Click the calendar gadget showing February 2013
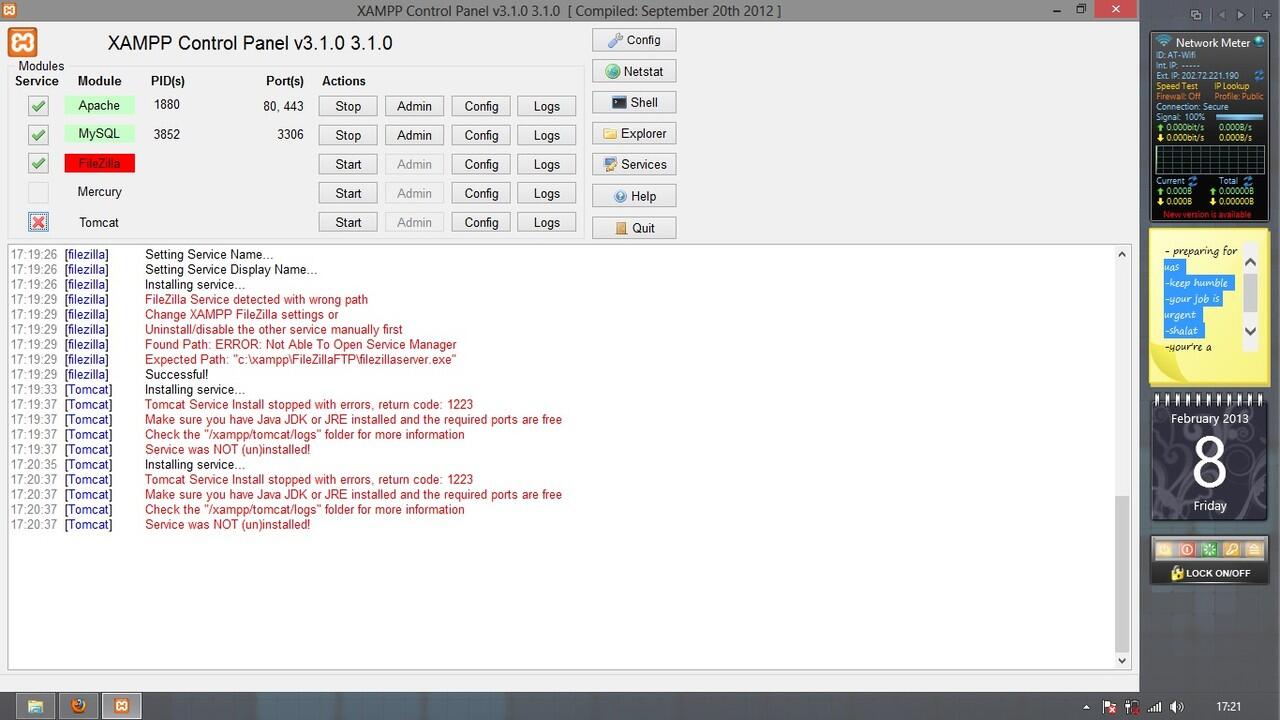This screenshot has height=720, width=1280. pos(1210,457)
